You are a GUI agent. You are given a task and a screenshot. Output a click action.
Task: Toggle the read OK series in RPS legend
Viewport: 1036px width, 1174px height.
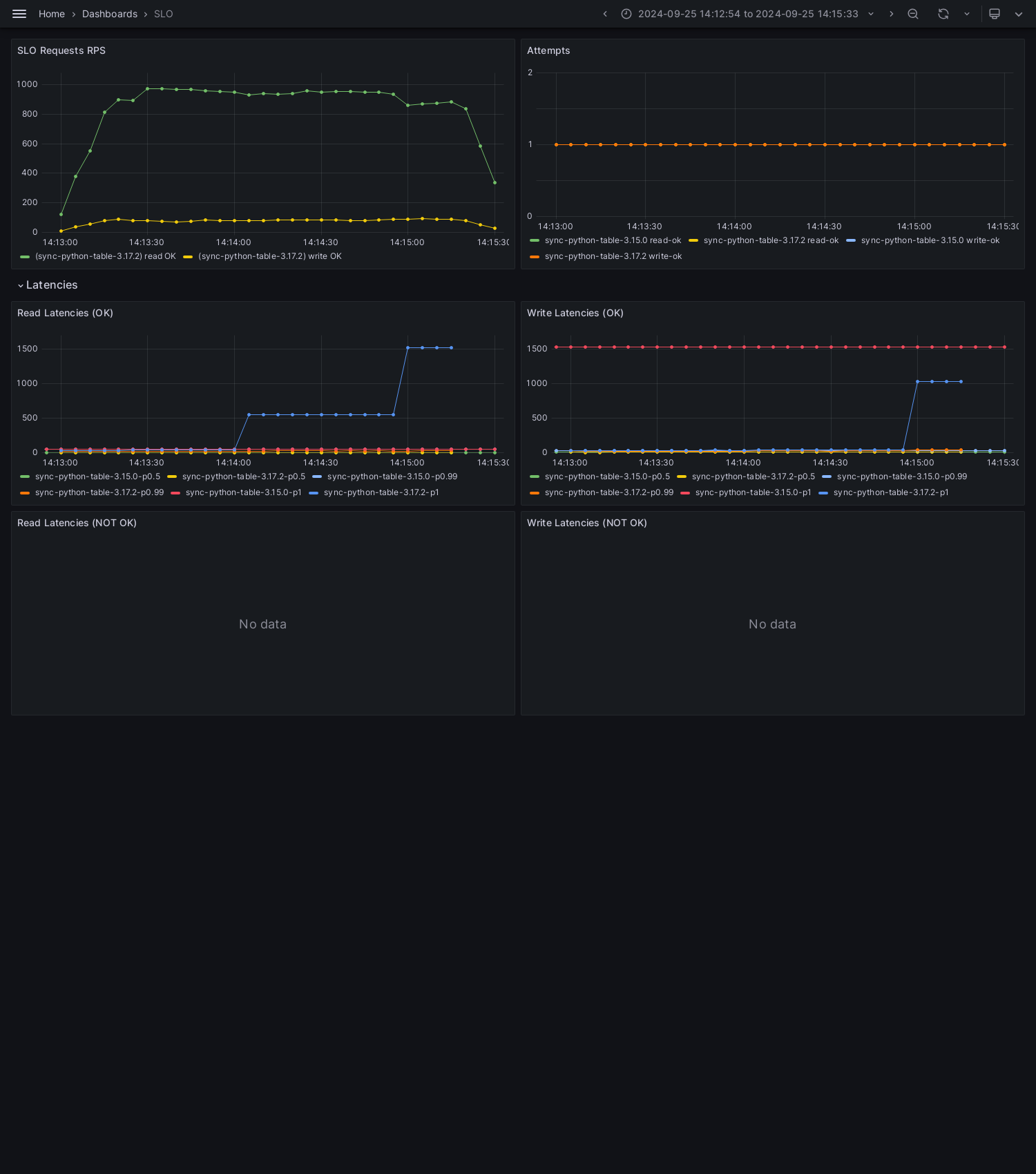click(x=105, y=256)
